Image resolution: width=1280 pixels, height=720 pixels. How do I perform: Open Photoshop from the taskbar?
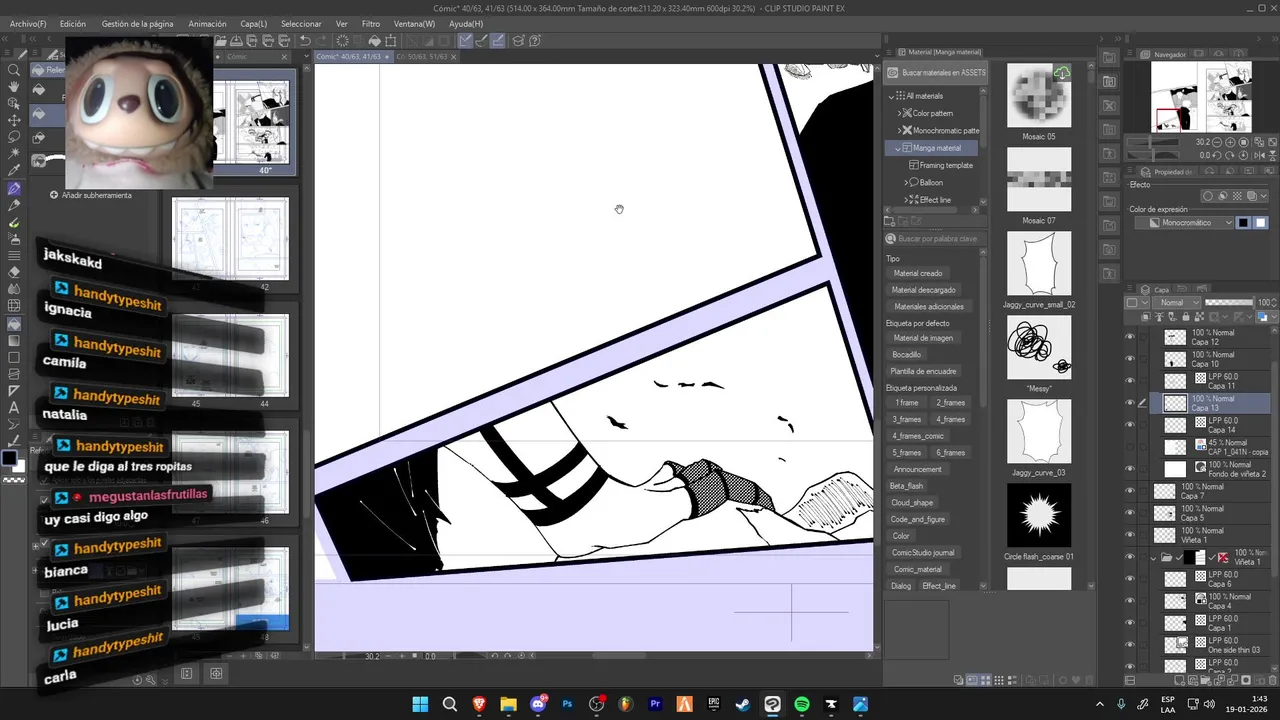567,704
